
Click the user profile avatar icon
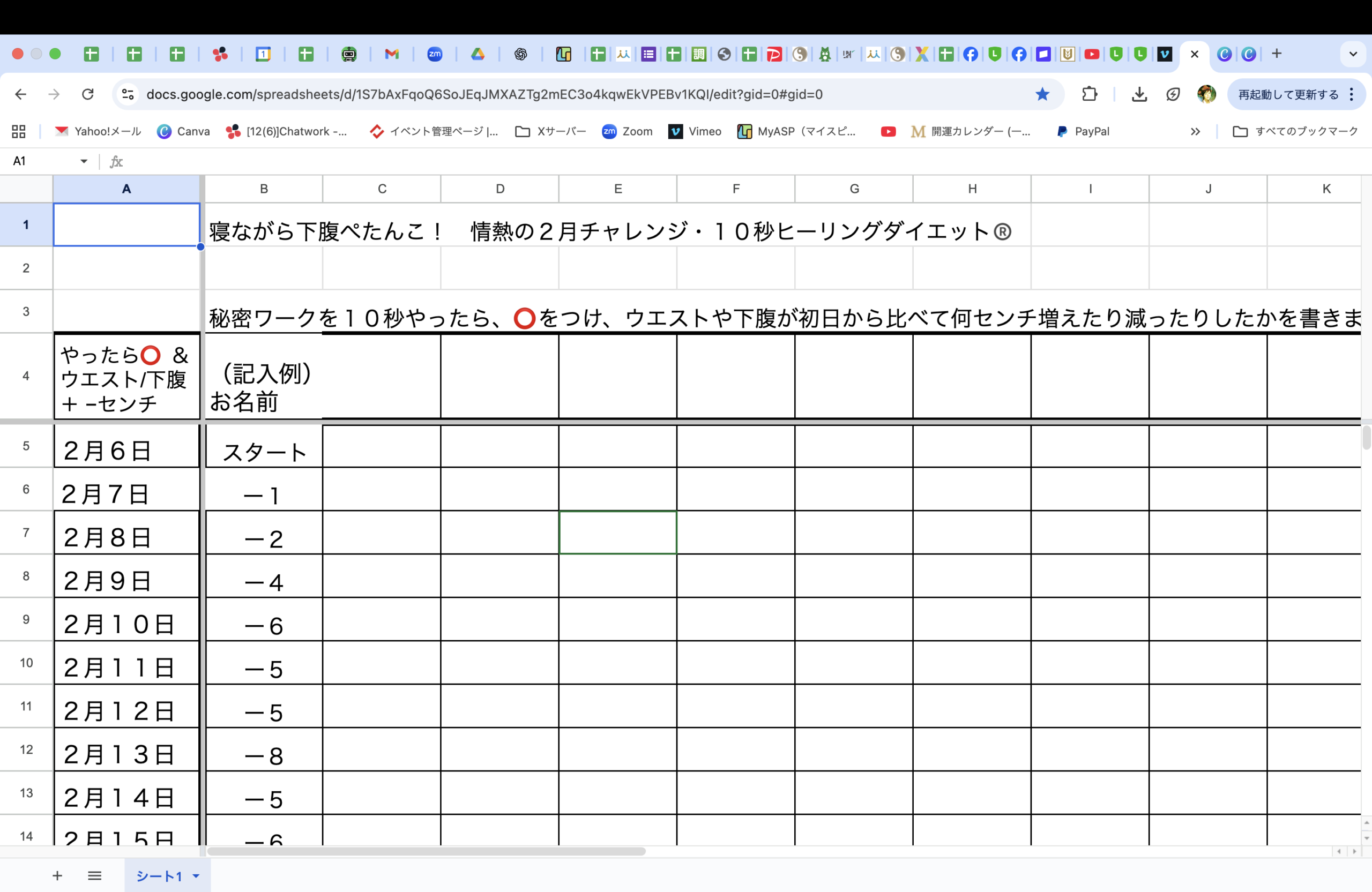coord(1206,94)
